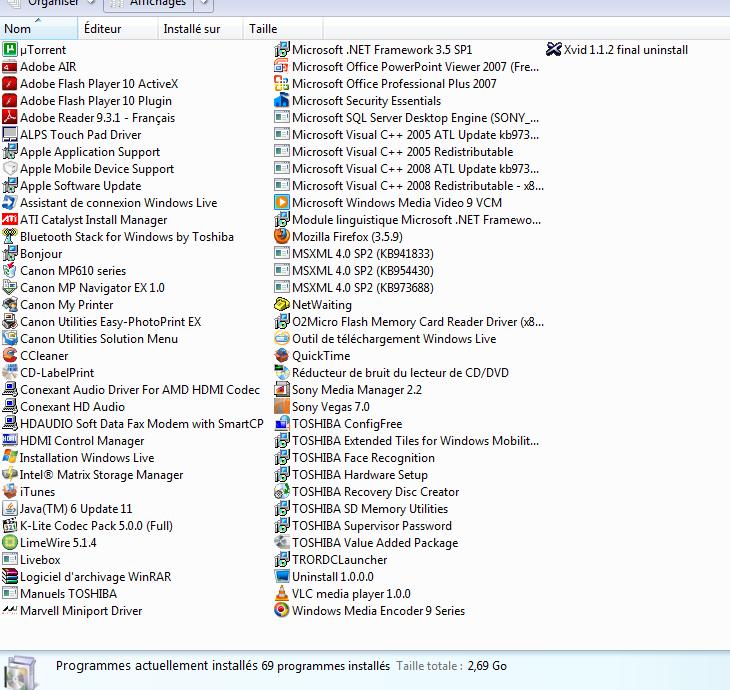
Task: Click the CCleaner icon
Action: pos(10,355)
